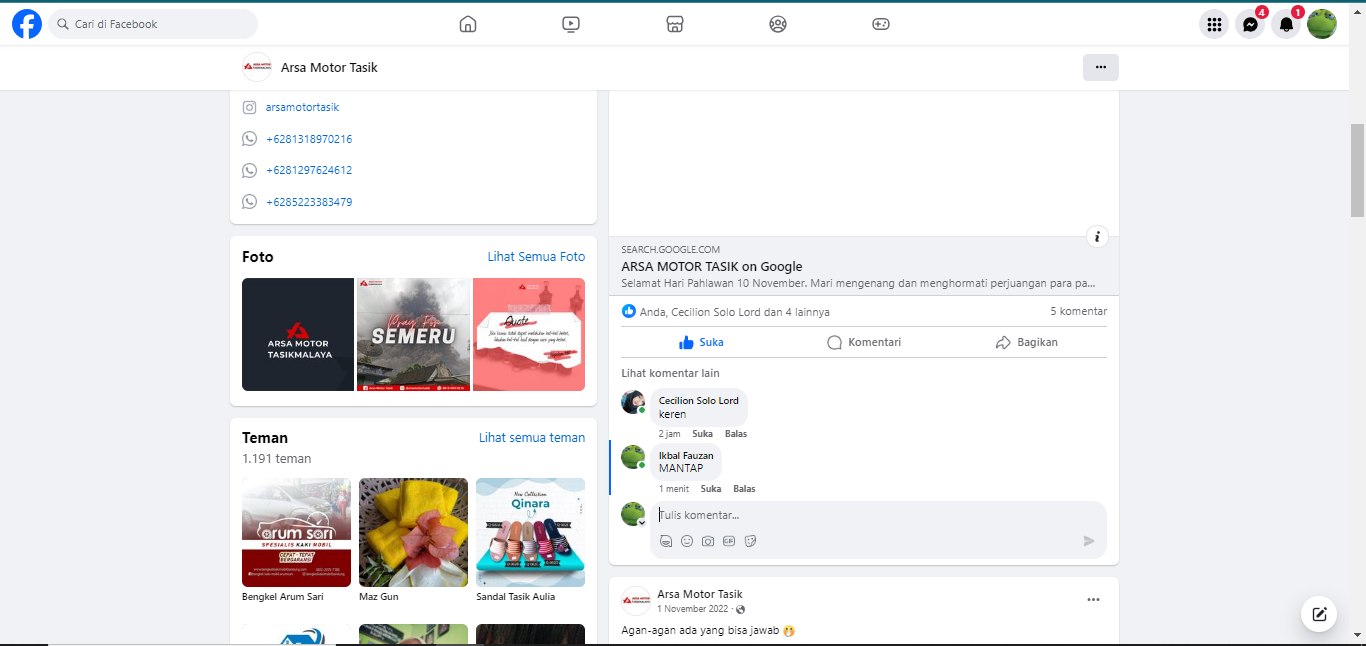Click the info icon on link preview
This screenshot has width=1366, height=646.
(x=1097, y=237)
